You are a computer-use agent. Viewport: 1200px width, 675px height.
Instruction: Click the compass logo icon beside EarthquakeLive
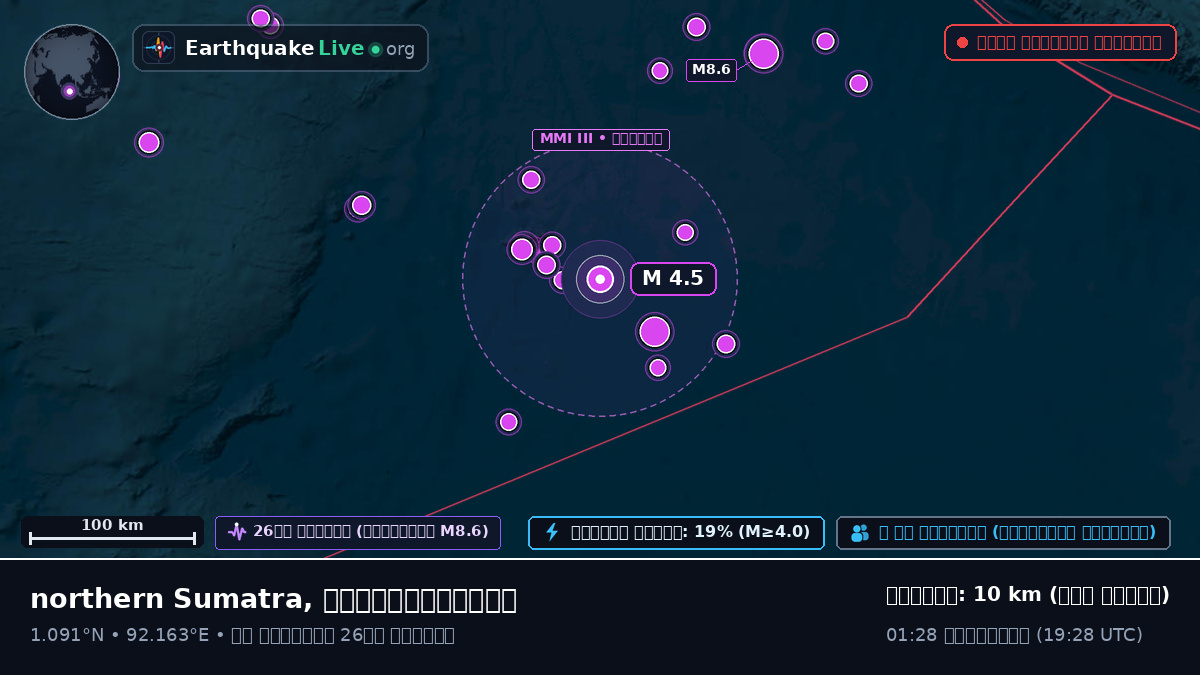(159, 48)
